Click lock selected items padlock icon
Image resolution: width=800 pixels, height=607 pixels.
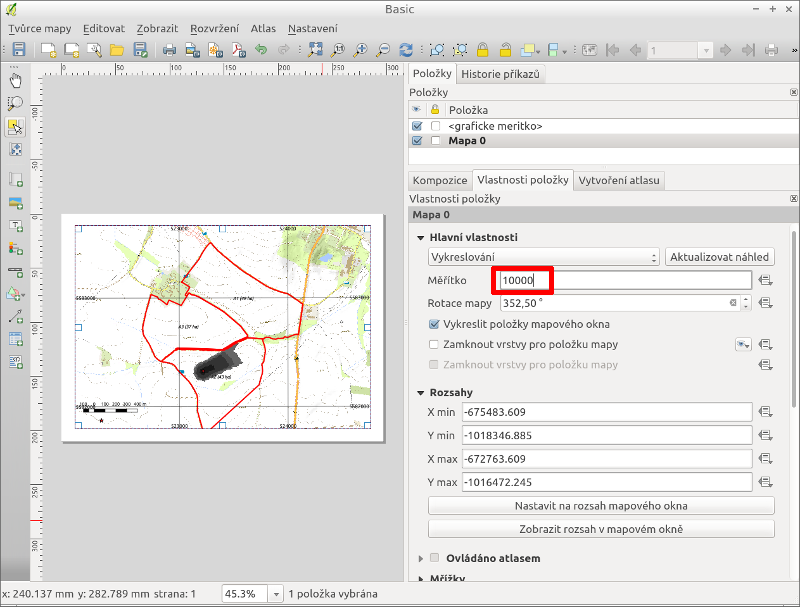click(483, 49)
